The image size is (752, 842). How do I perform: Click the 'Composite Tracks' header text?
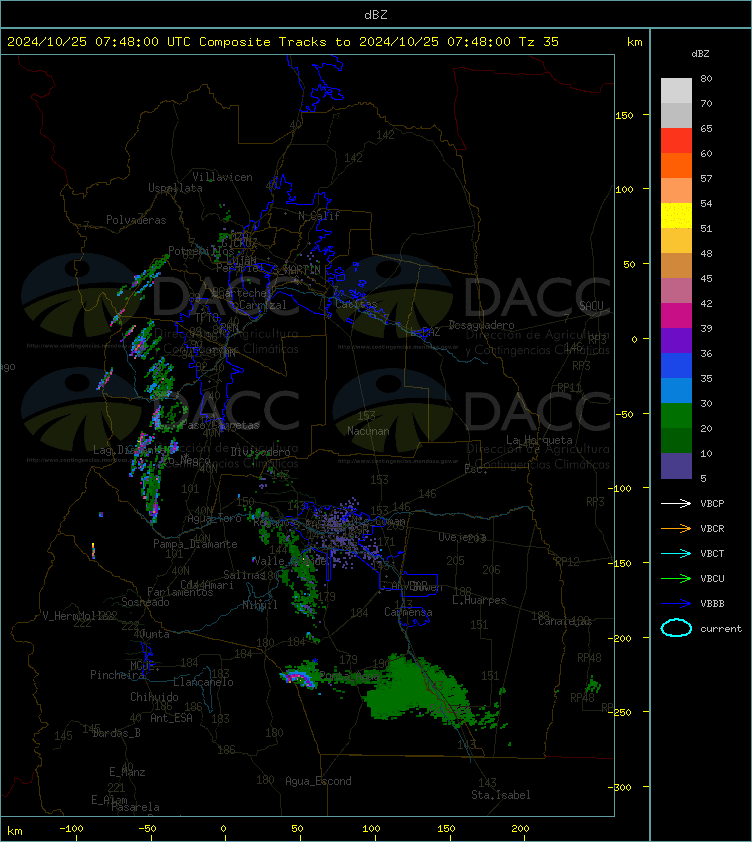[263, 42]
